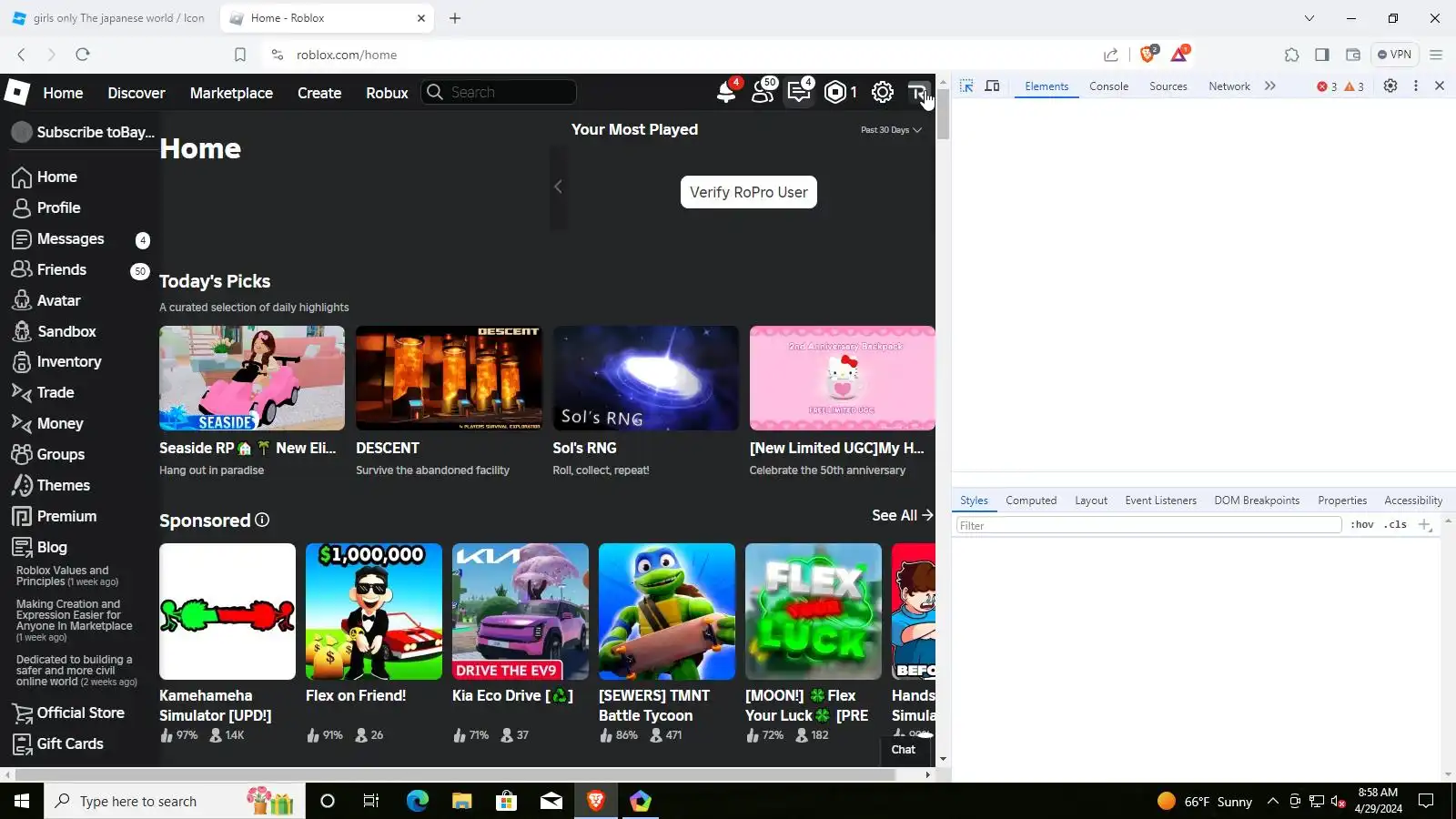The width and height of the screenshot is (1456, 819).
Task: Show hidden system tray icons
Action: pyautogui.click(x=1273, y=801)
